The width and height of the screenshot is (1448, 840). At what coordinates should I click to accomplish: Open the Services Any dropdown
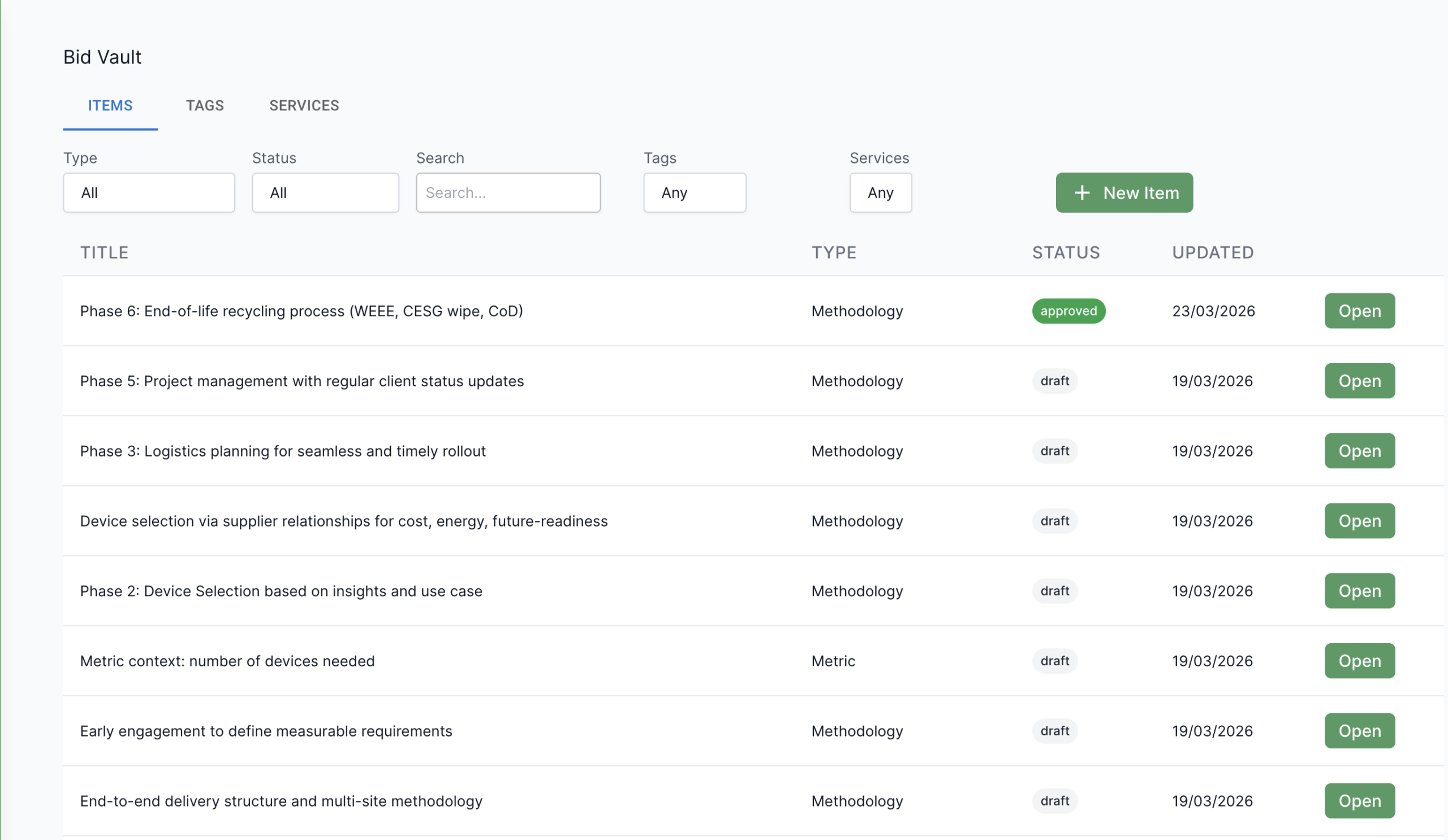tap(880, 193)
